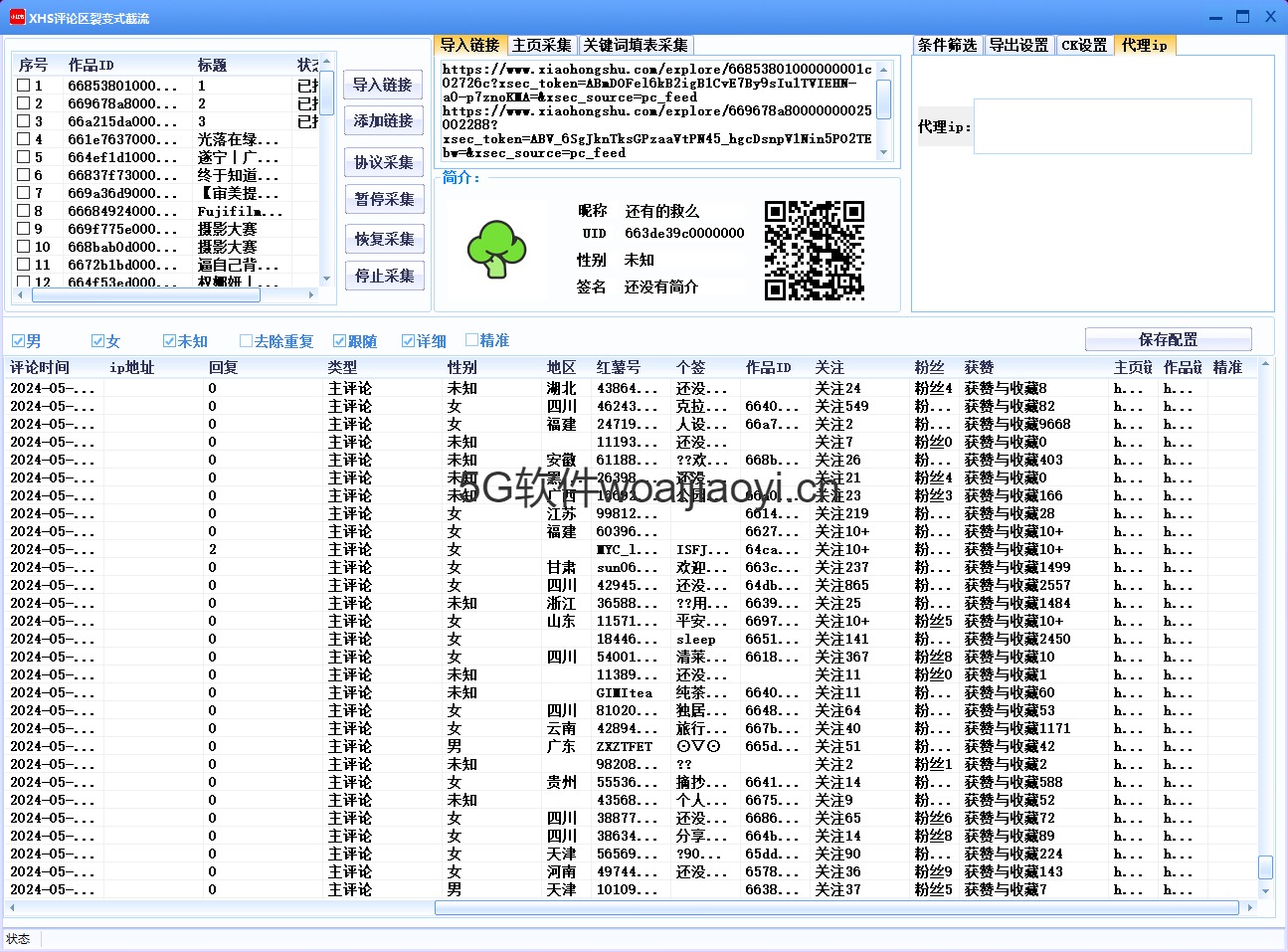Click the 回复 column header

pyautogui.click(x=264, y=367)
